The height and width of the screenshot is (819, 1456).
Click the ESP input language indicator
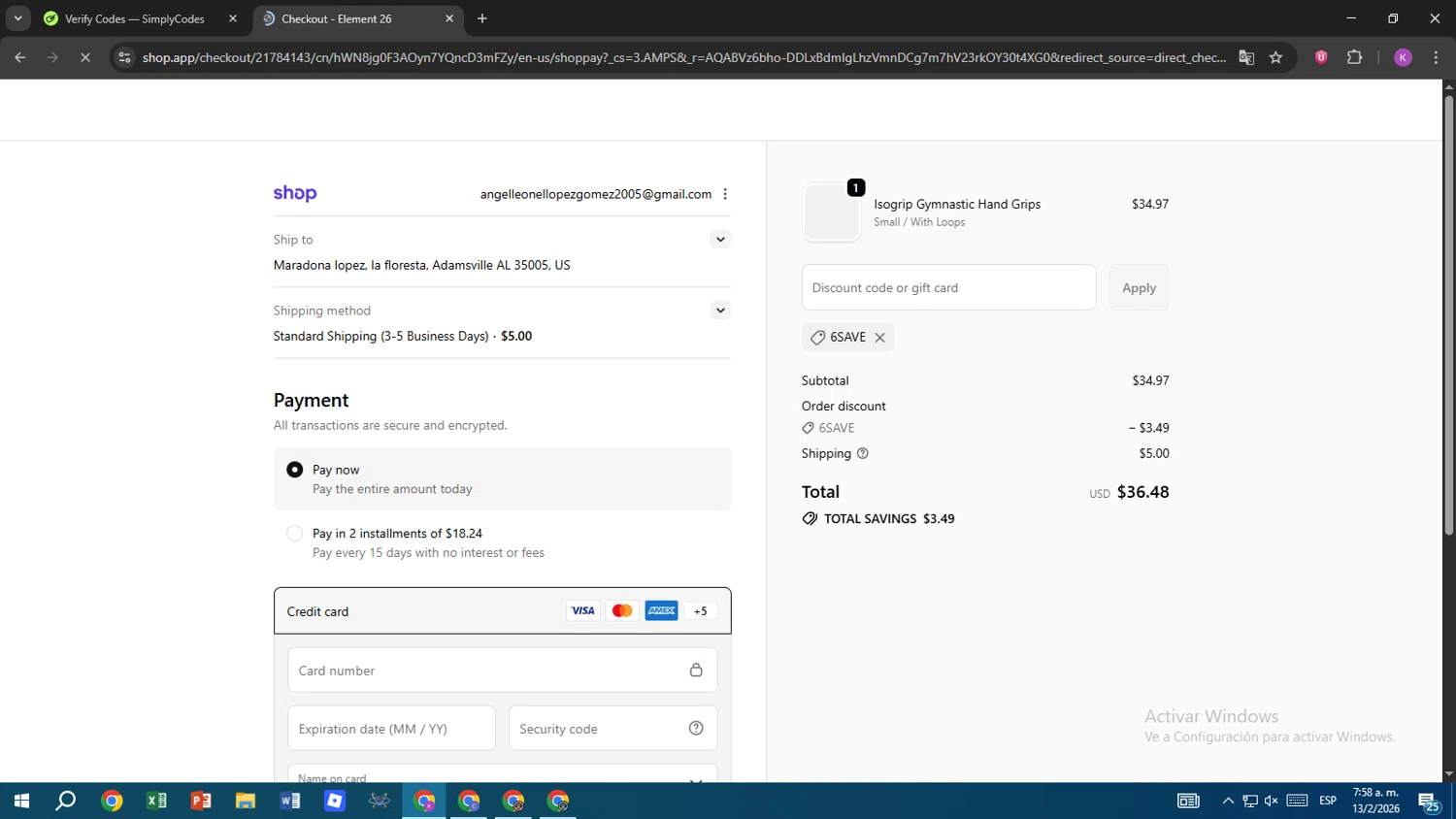click(x=1328, y=801)
